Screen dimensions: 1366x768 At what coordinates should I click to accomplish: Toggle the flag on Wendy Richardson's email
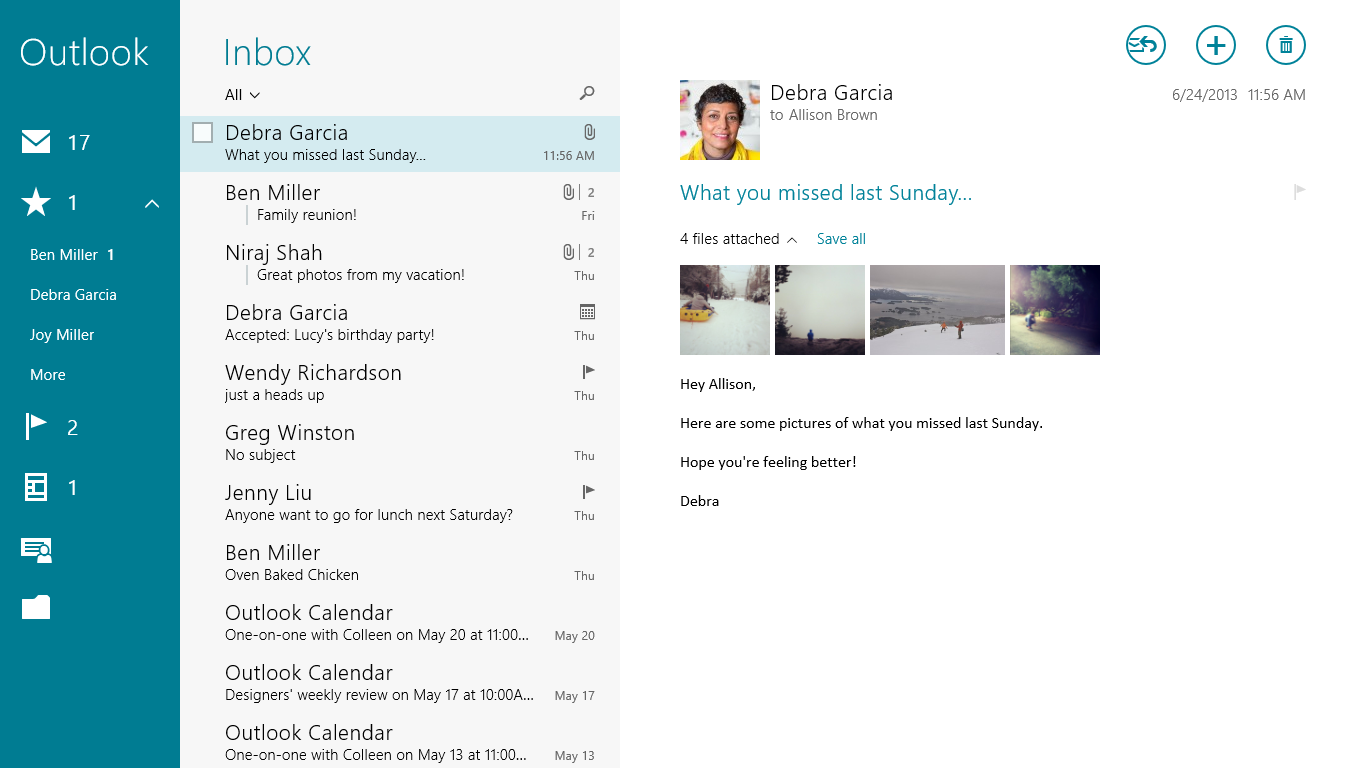588,372
